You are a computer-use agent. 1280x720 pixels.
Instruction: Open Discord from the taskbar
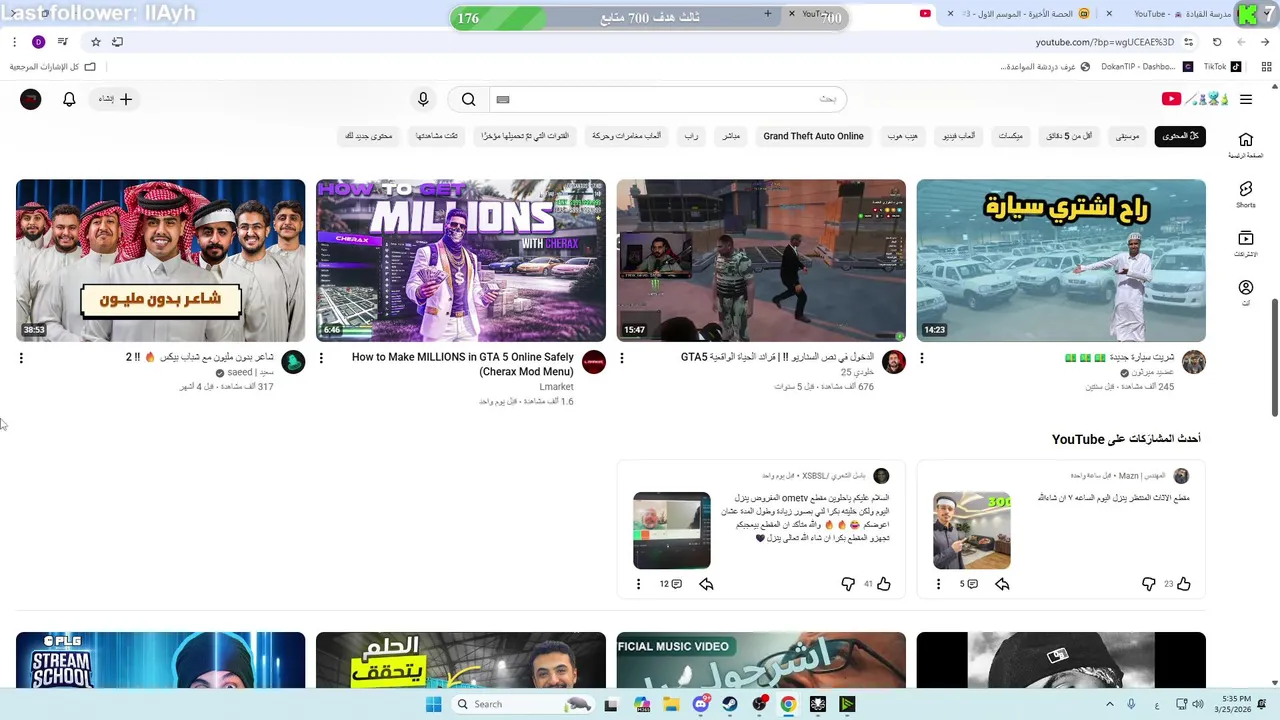coord(701,704)
